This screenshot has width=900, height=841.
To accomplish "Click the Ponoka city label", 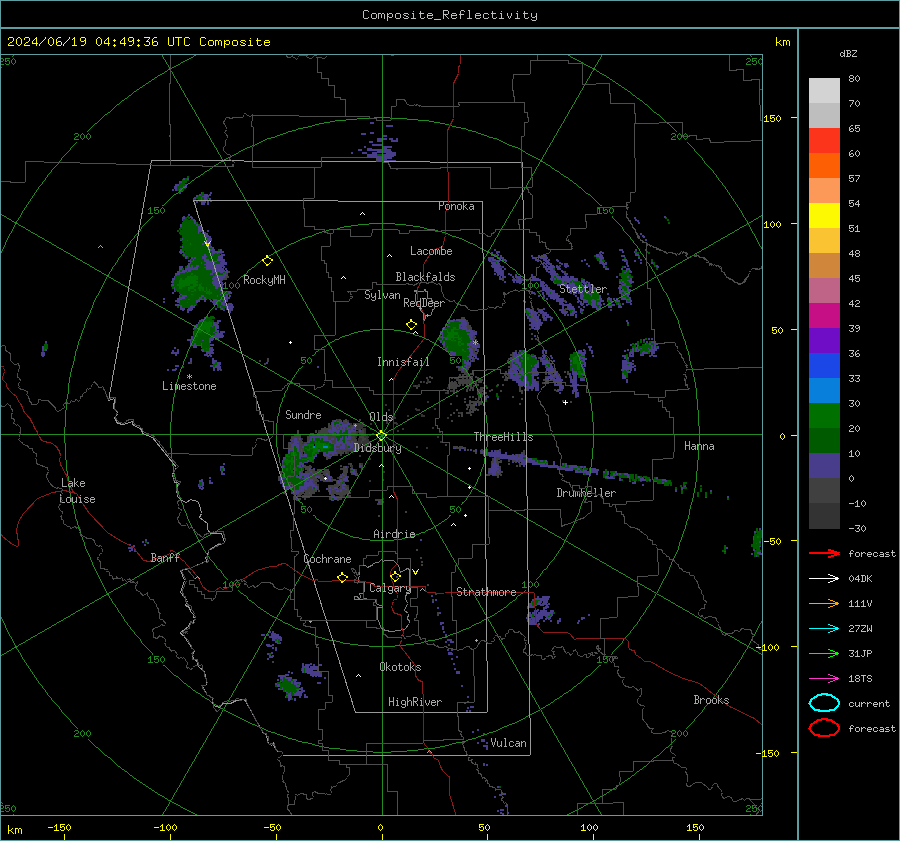I will coord(456,206).
